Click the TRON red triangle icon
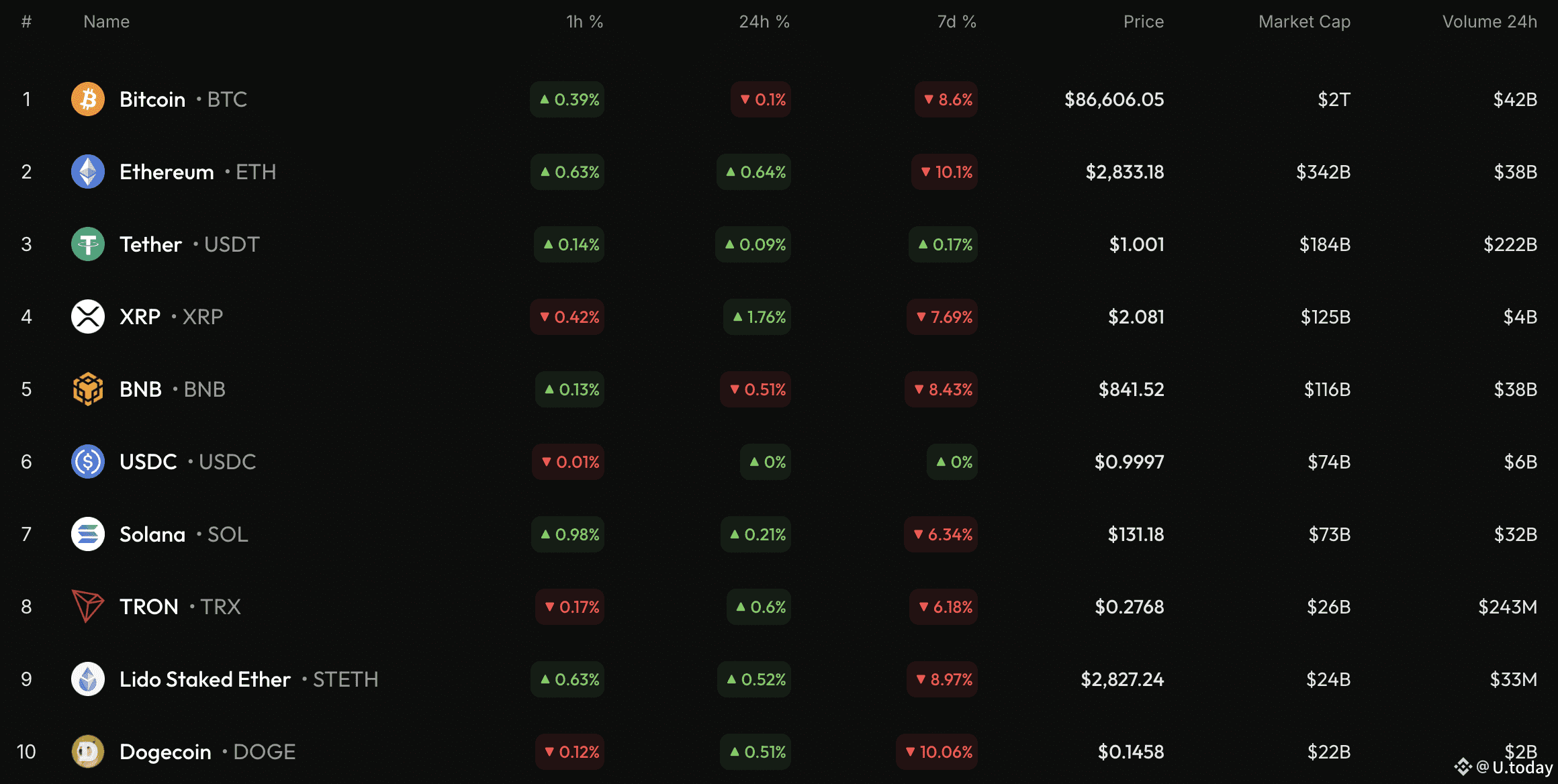 click(x=88, y=607)
